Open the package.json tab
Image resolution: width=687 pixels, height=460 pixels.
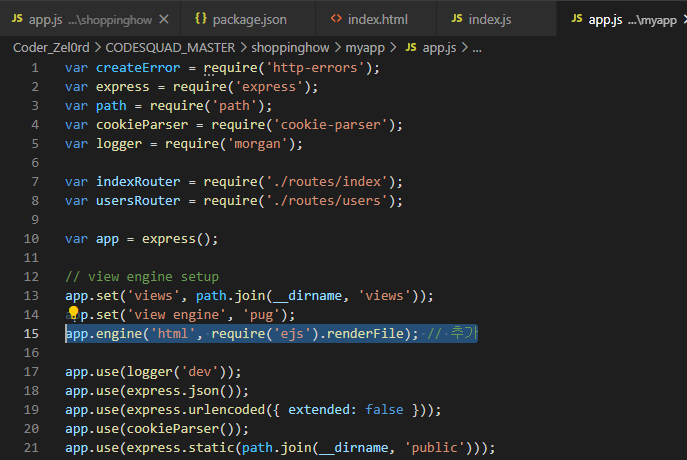coord(248,19)
